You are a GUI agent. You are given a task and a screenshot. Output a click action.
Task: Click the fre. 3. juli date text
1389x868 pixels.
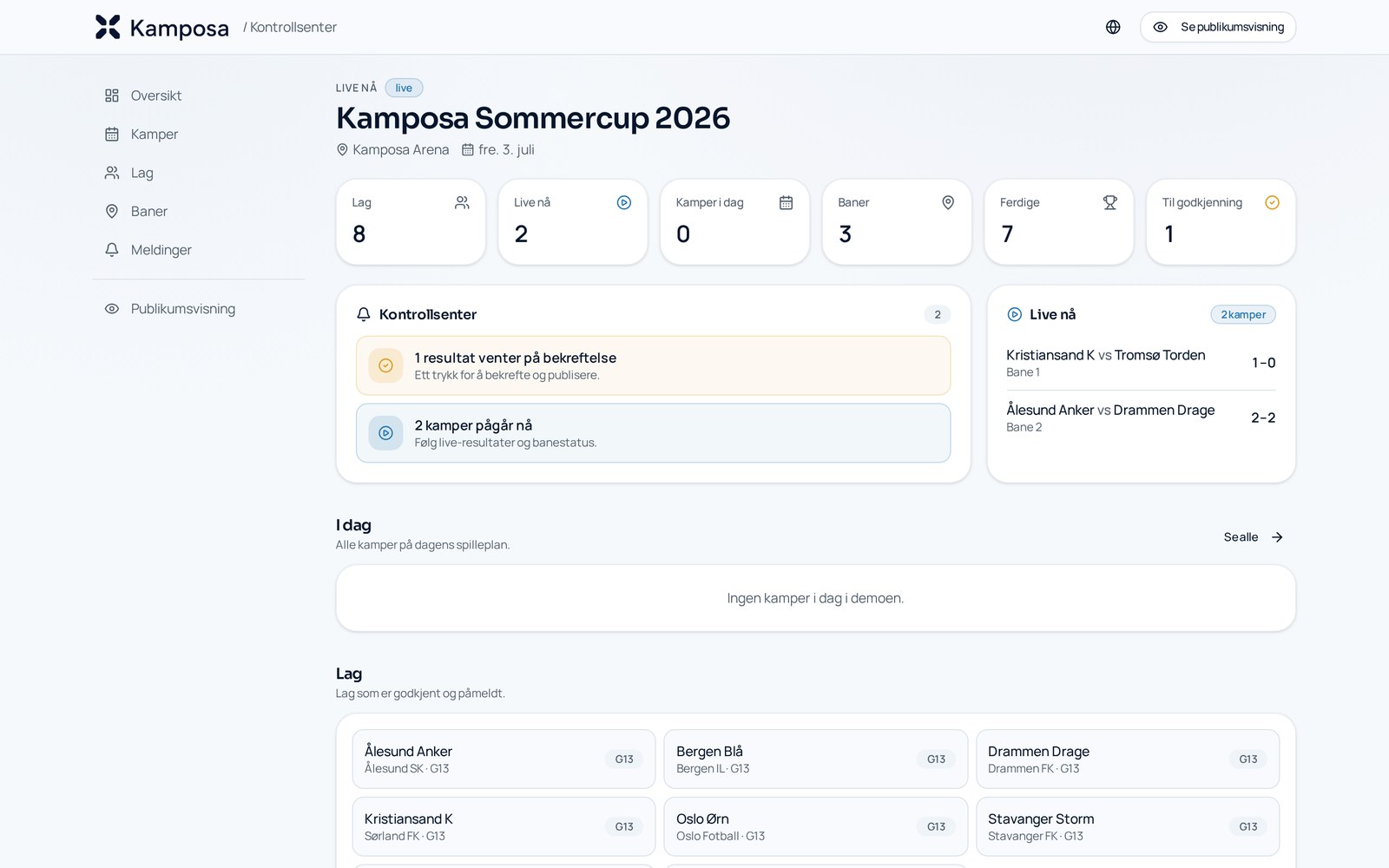tap(506, 149)
